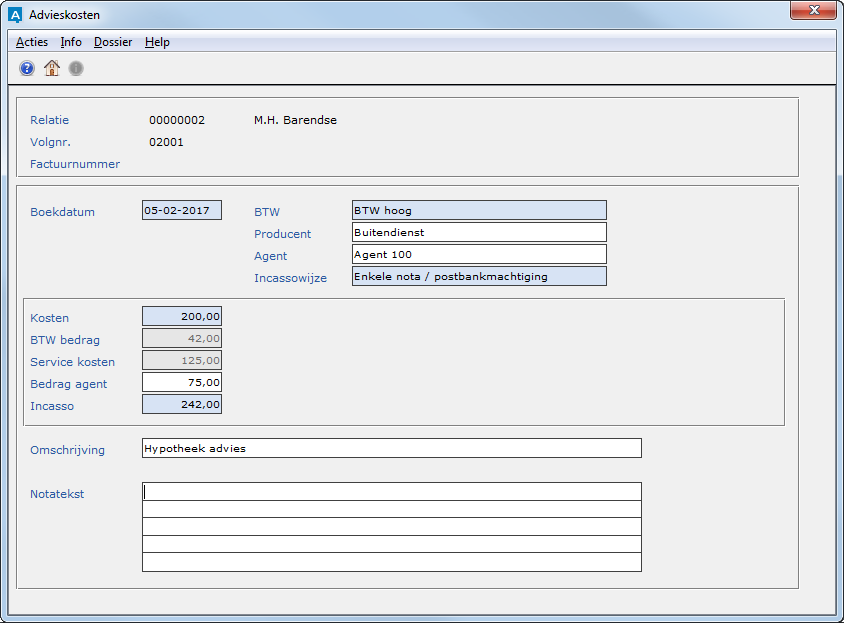The image size is (844, 623).
Task: Click the Agent field containing Agent 100
Action: tap(479, 254)
